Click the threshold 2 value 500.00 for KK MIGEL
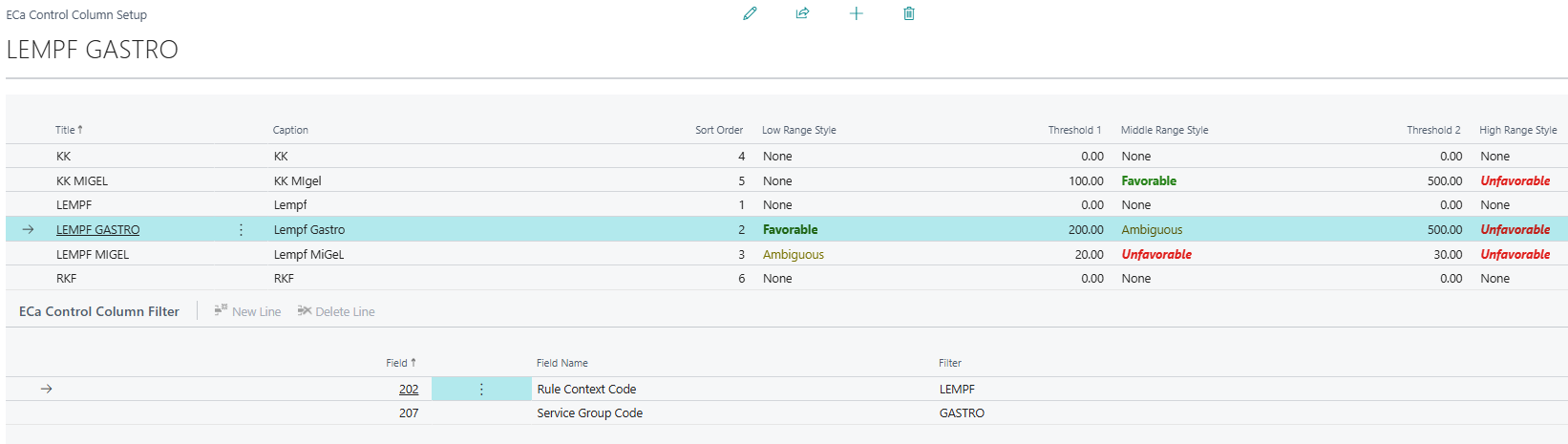 [1445, 181]
